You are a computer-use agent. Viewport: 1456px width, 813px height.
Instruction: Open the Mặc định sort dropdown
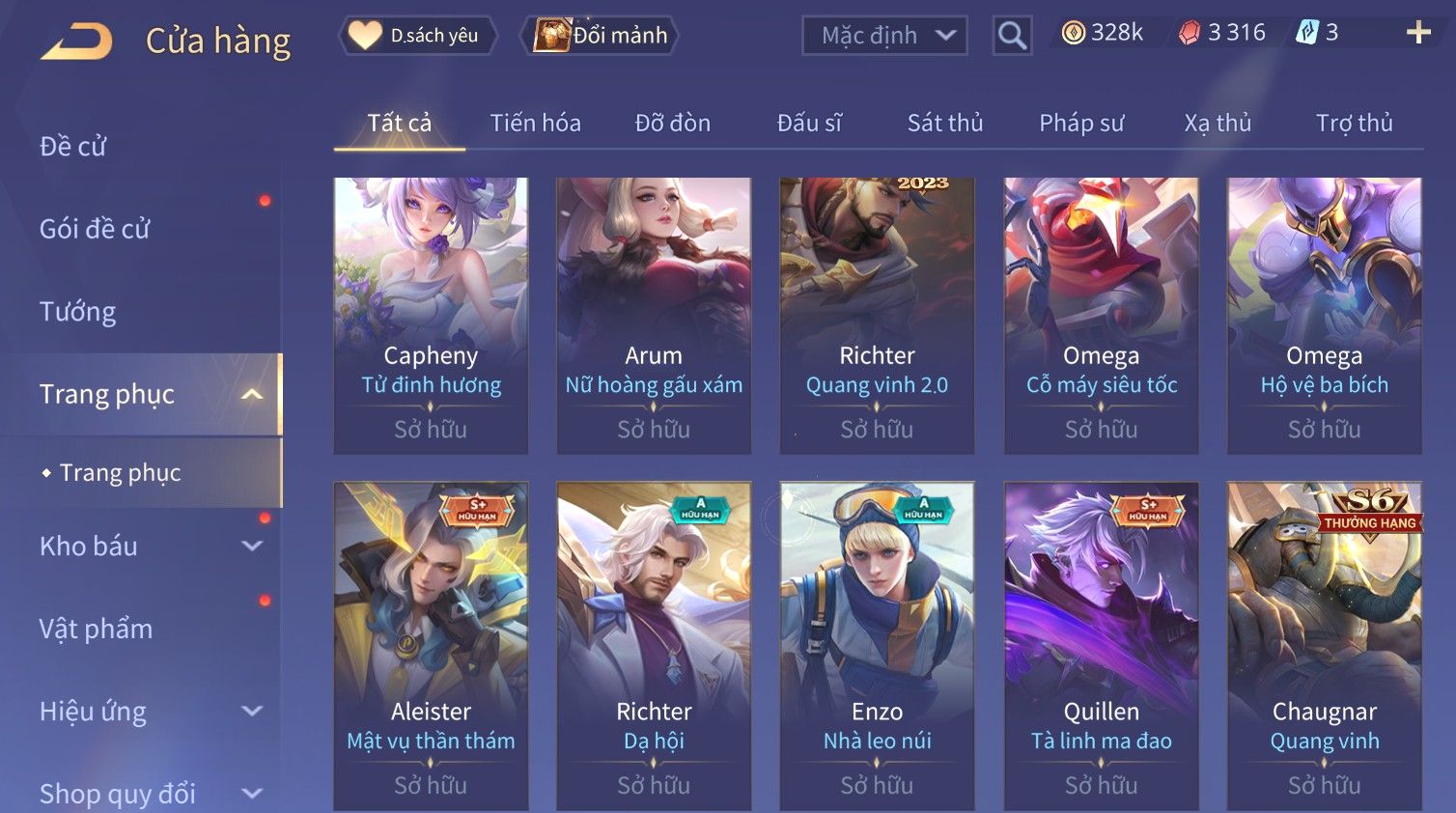click(x=884, y=36)
